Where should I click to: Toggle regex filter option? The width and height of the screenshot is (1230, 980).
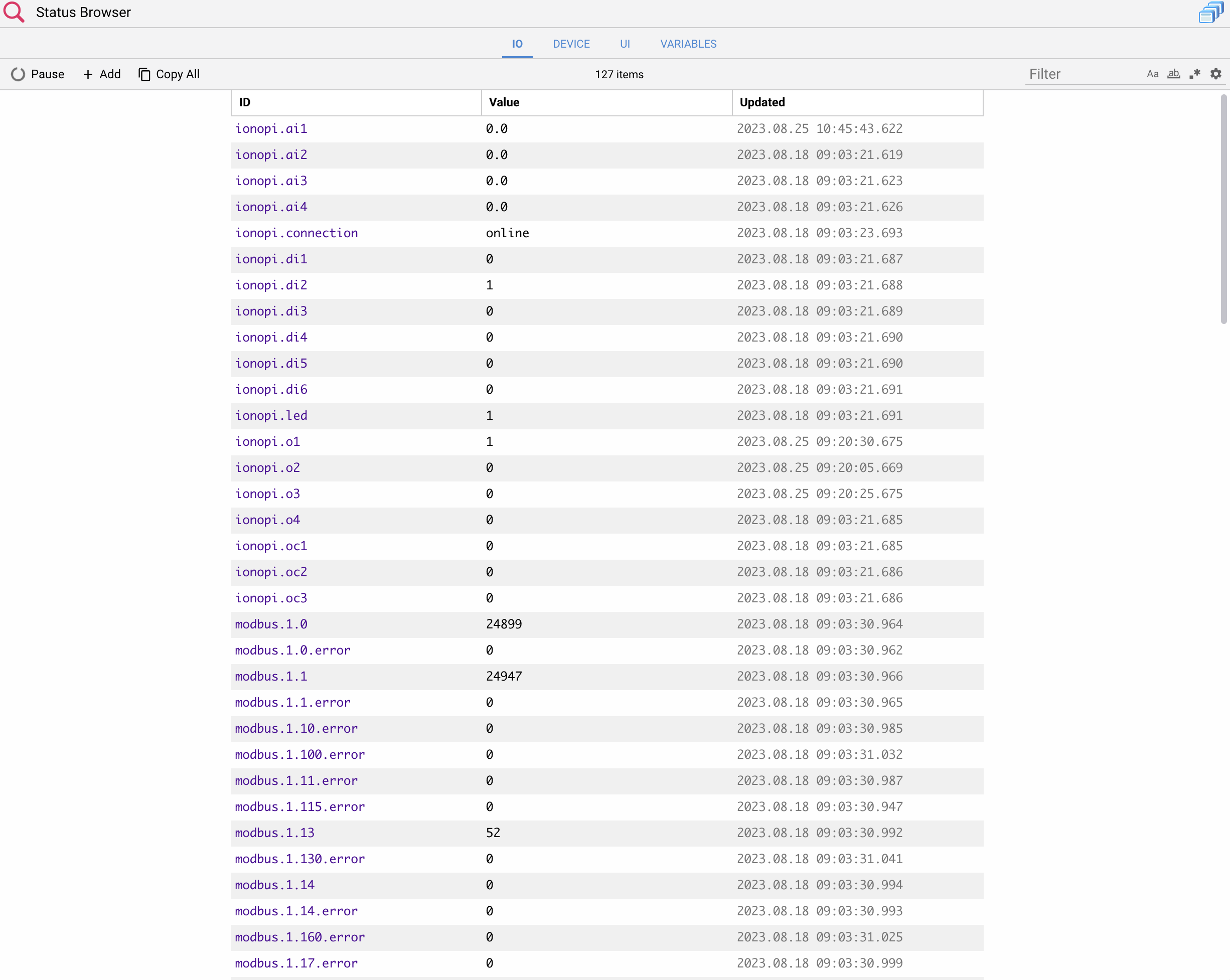pyautogui.click(x=1194, y=74)
